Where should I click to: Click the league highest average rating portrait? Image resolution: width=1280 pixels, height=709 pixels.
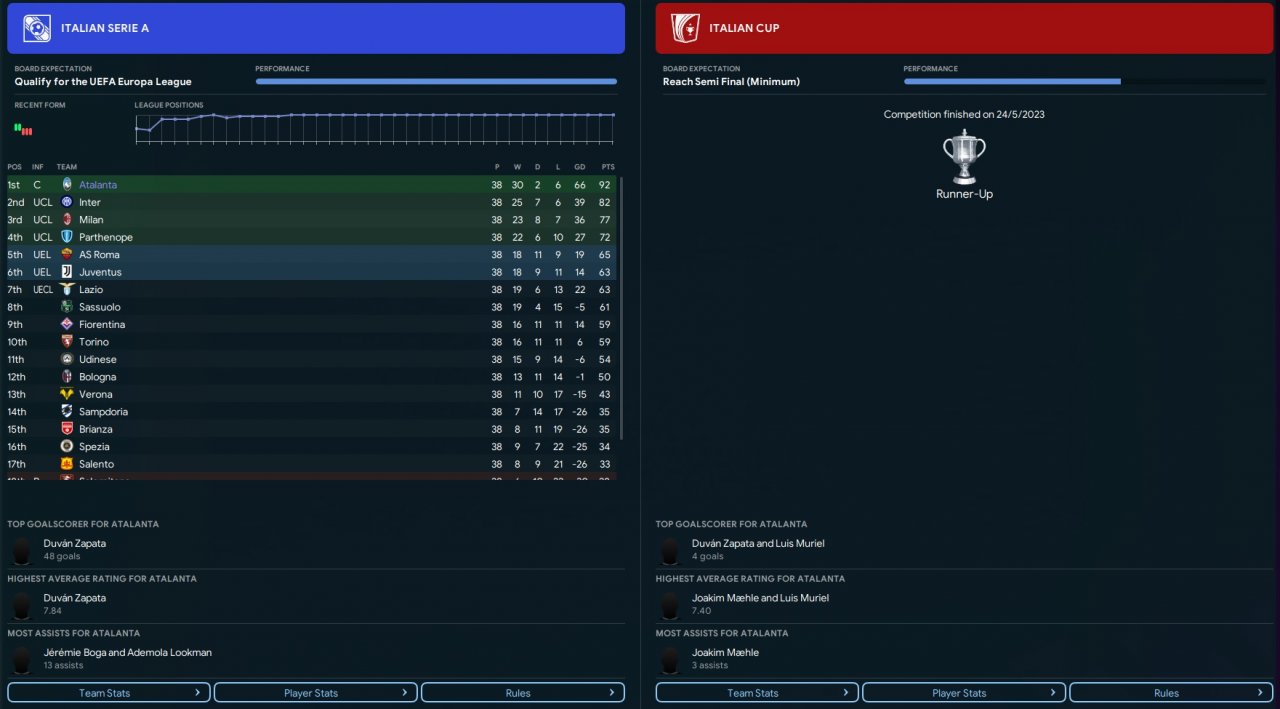22,604
